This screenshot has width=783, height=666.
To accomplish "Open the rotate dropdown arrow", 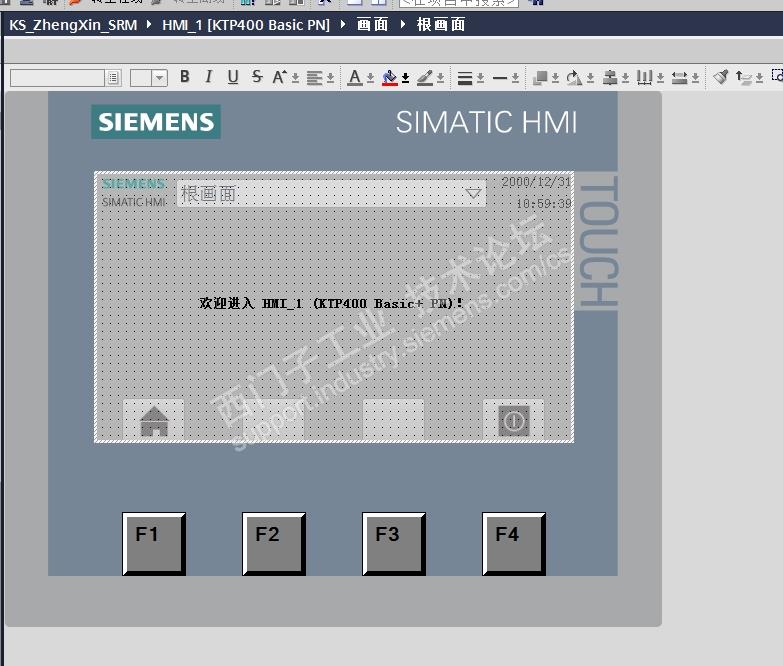I will (x=590, y=78).
